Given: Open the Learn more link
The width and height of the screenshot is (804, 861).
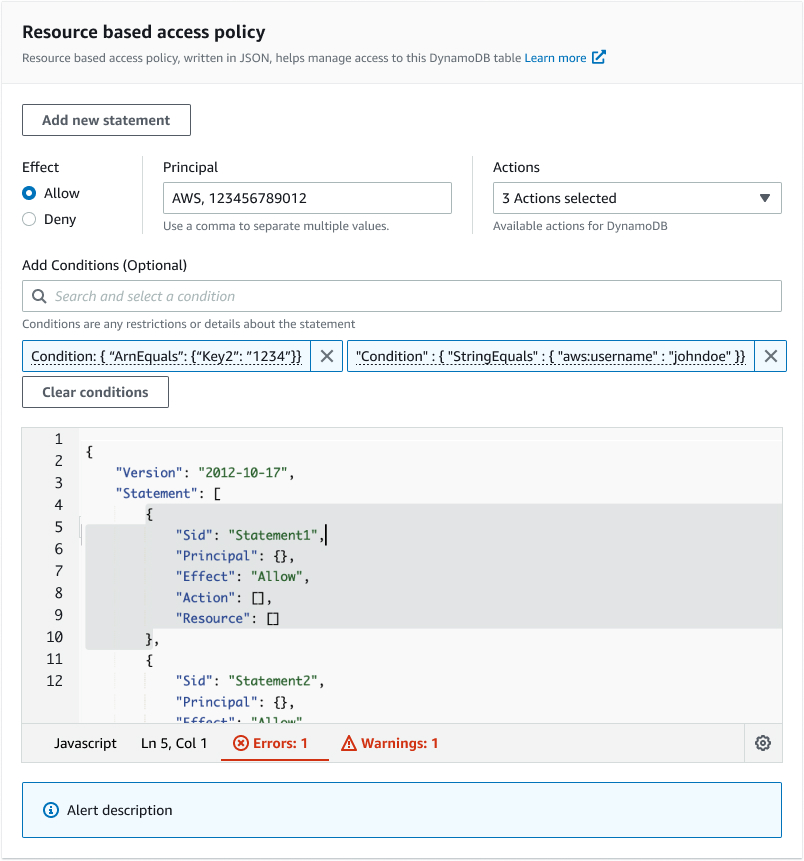Looking at the screenshot, I should 556,57.
